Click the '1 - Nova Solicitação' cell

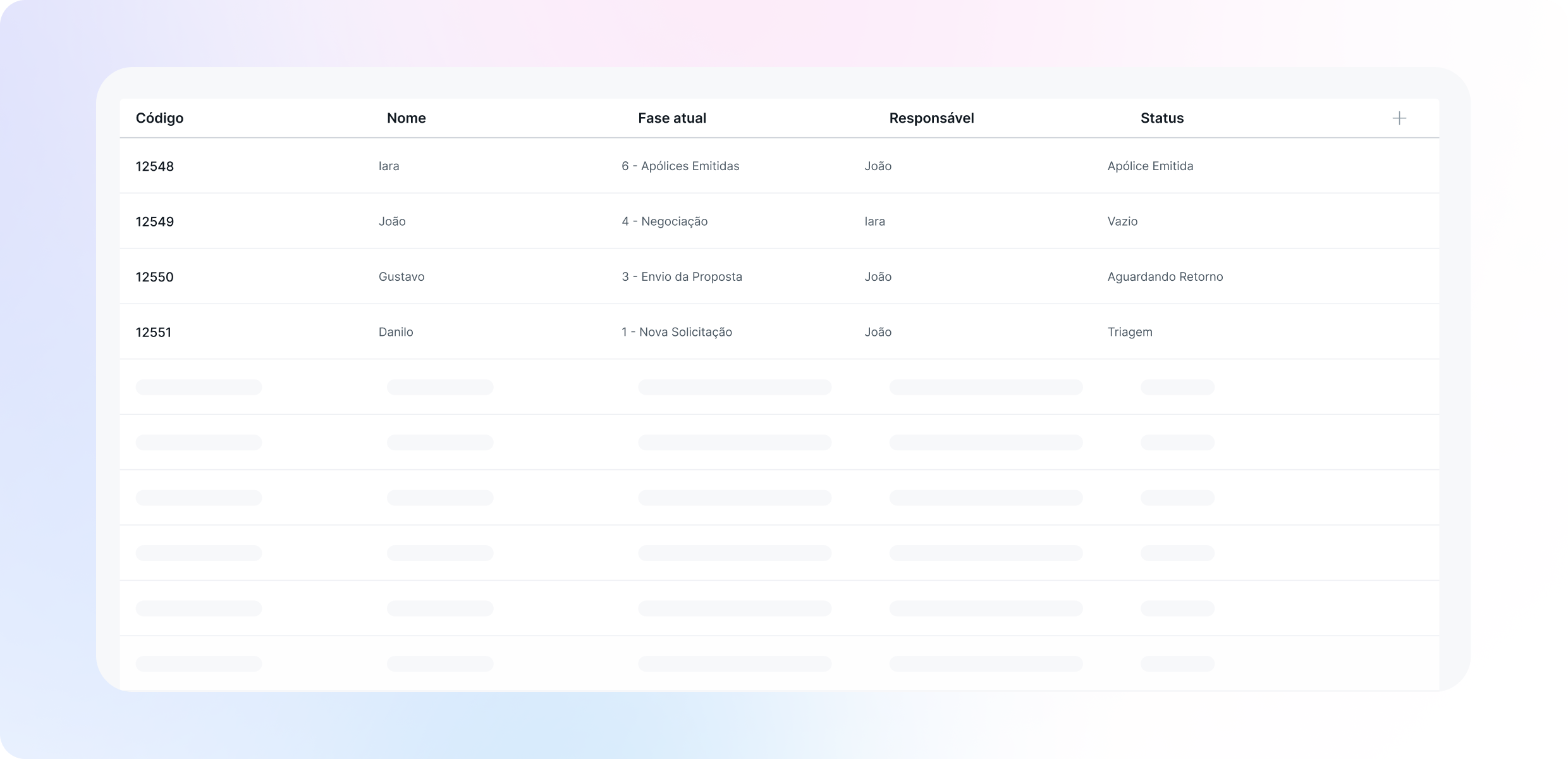coord(677,332)
